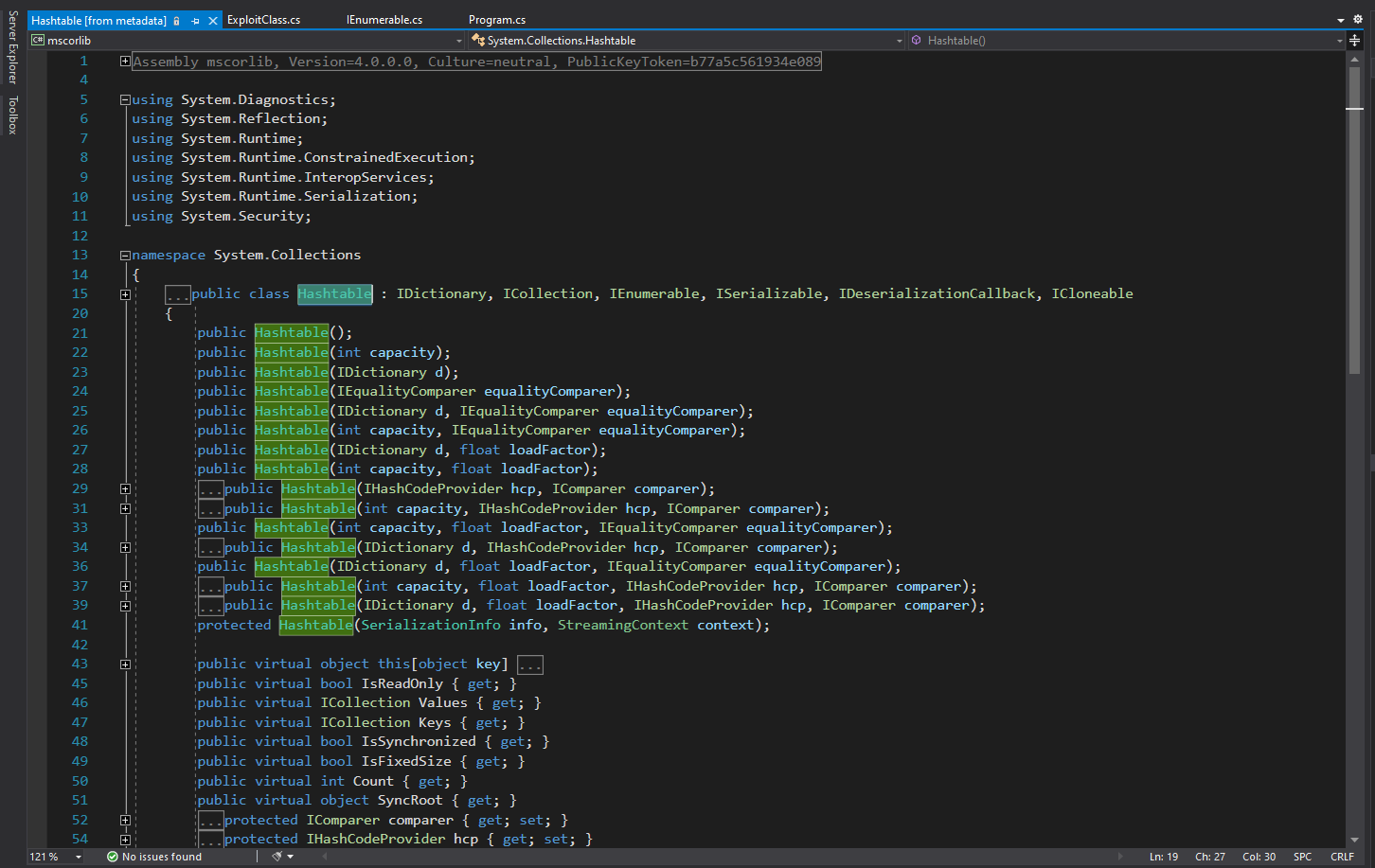
Task: Expand the collapsed Assembly mscorlib region on line 1
Action: pyautogui.click(x=125, y=61)
